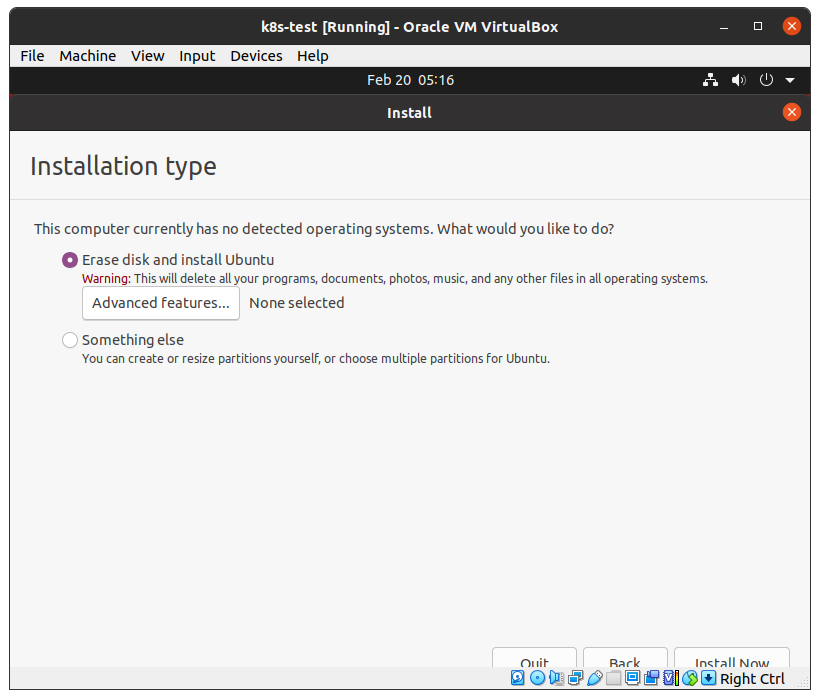Click the USB devices status icon

click(x=595, y=678)
